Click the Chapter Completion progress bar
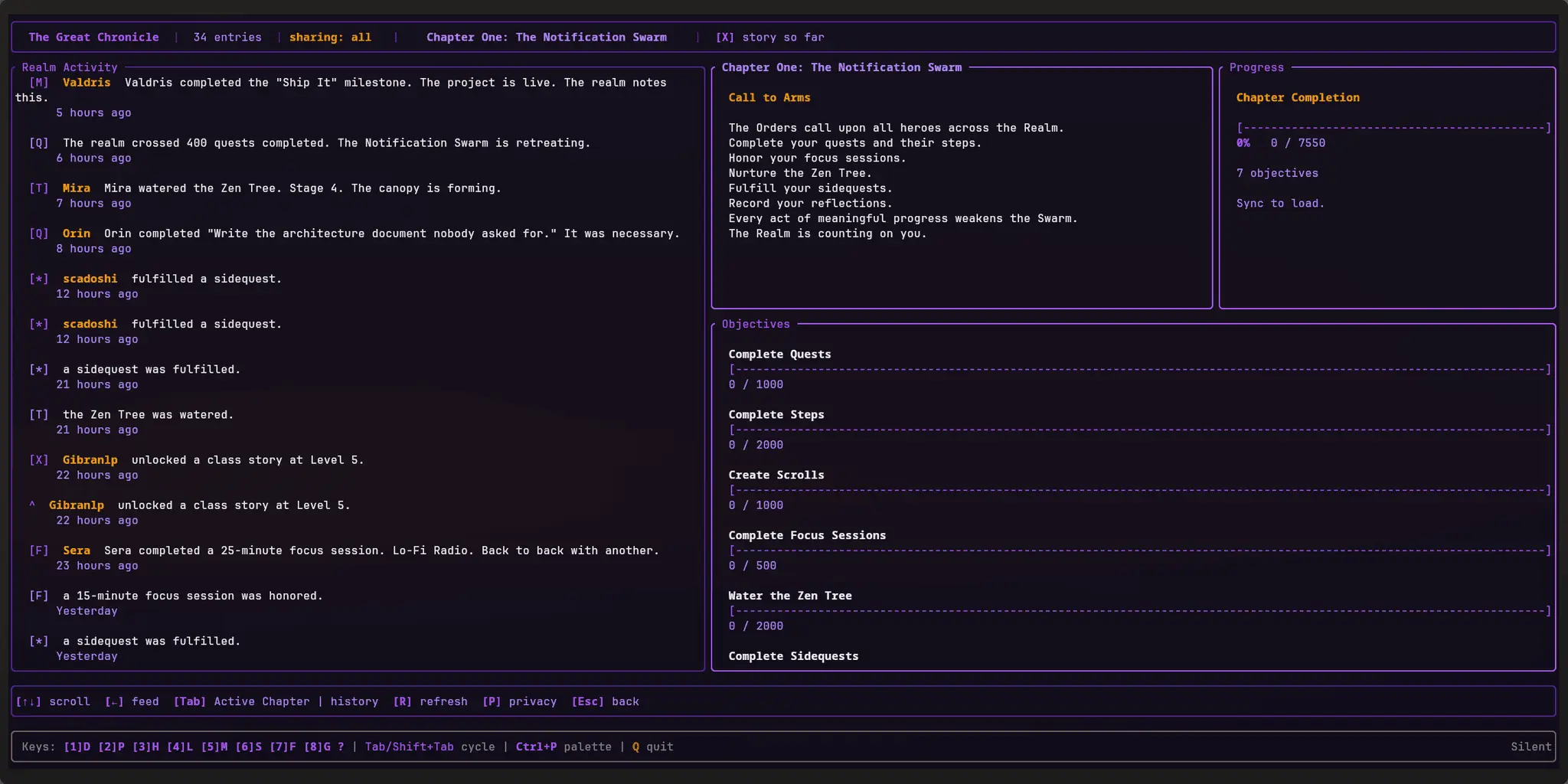The width and height of the screenshot is (1568, 784). pos(1394,128)
